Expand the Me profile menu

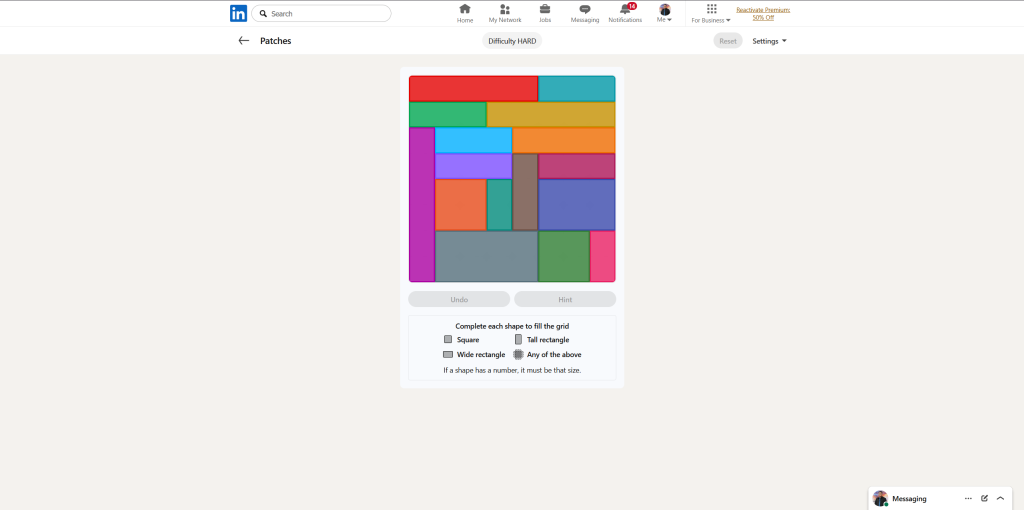[x=665, y=13]
